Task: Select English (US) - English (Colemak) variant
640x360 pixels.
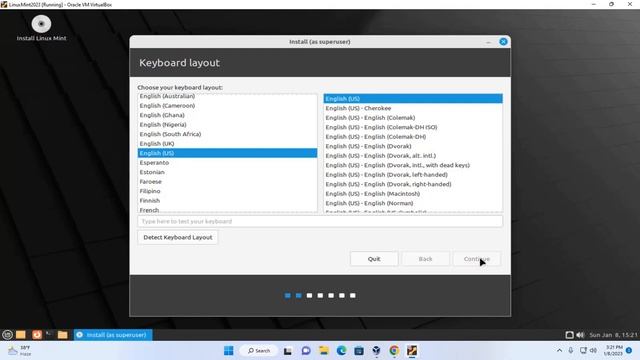Action: tap(413, 118)
